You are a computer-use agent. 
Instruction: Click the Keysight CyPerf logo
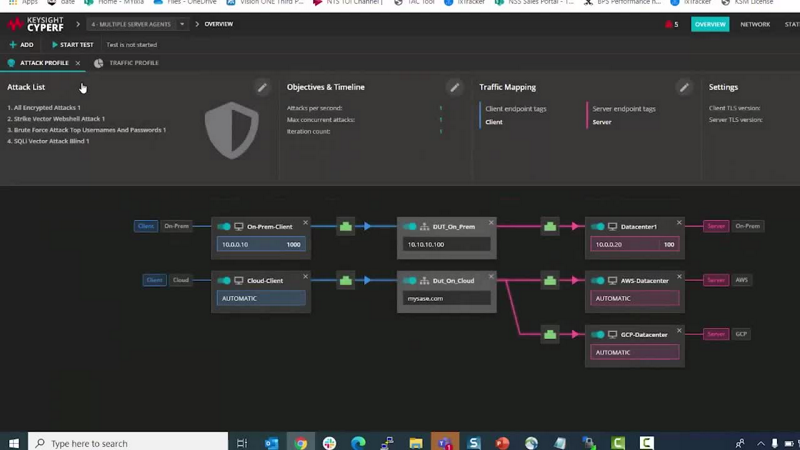36,24
